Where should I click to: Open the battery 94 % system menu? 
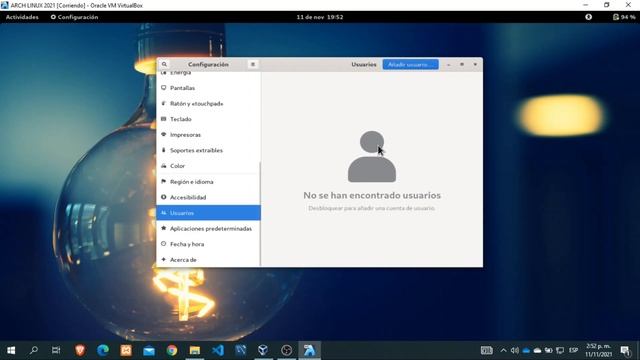pyautogui.click(x=624, y=17)
